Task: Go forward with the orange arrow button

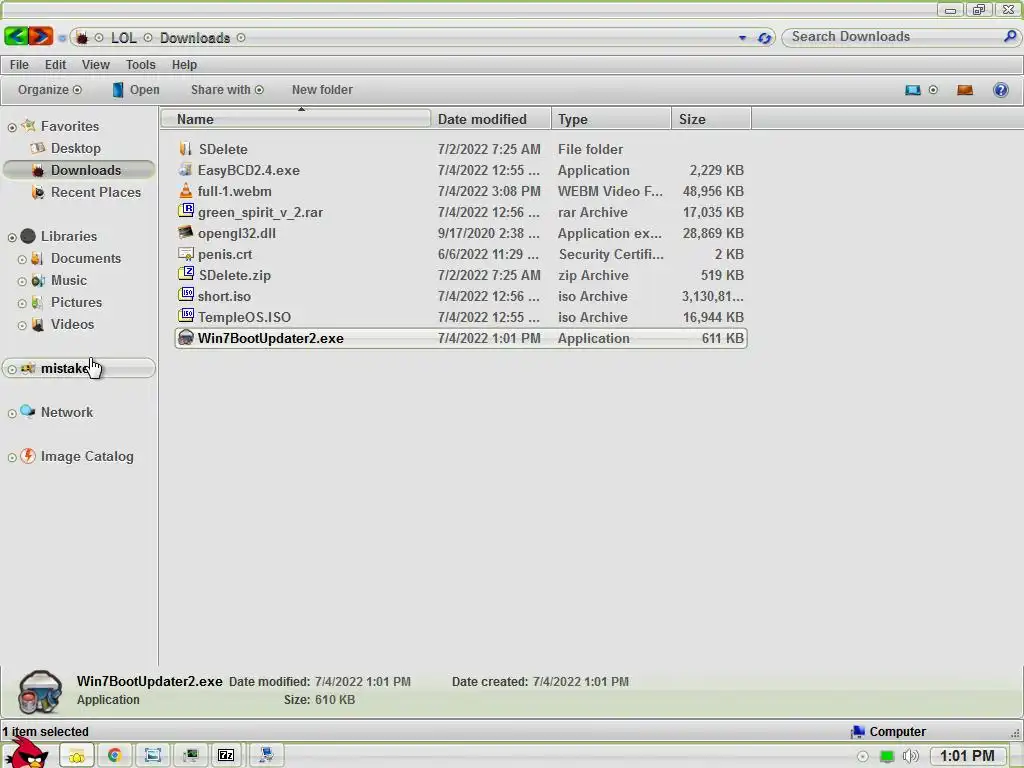Action: (41, 37)
